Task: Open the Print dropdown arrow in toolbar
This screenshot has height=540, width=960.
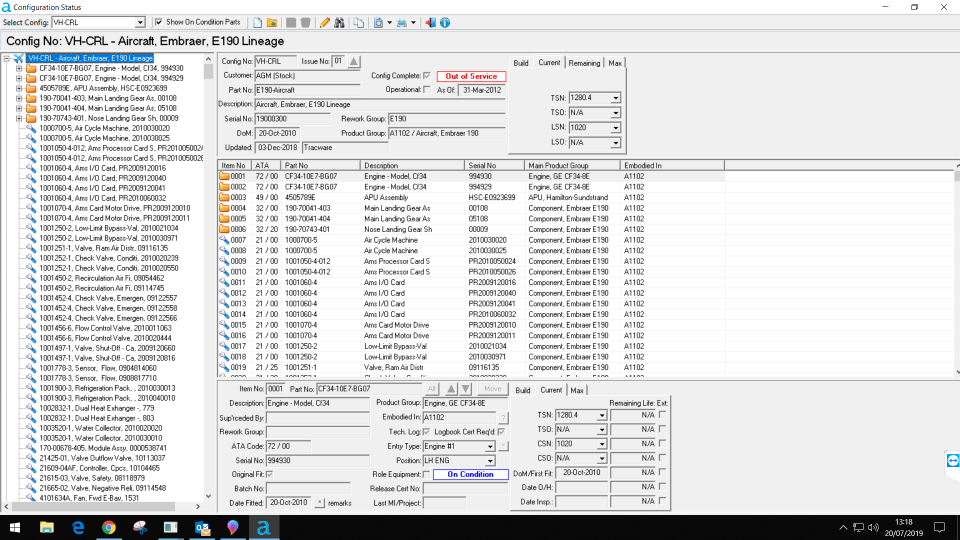Action: (413, 23)
